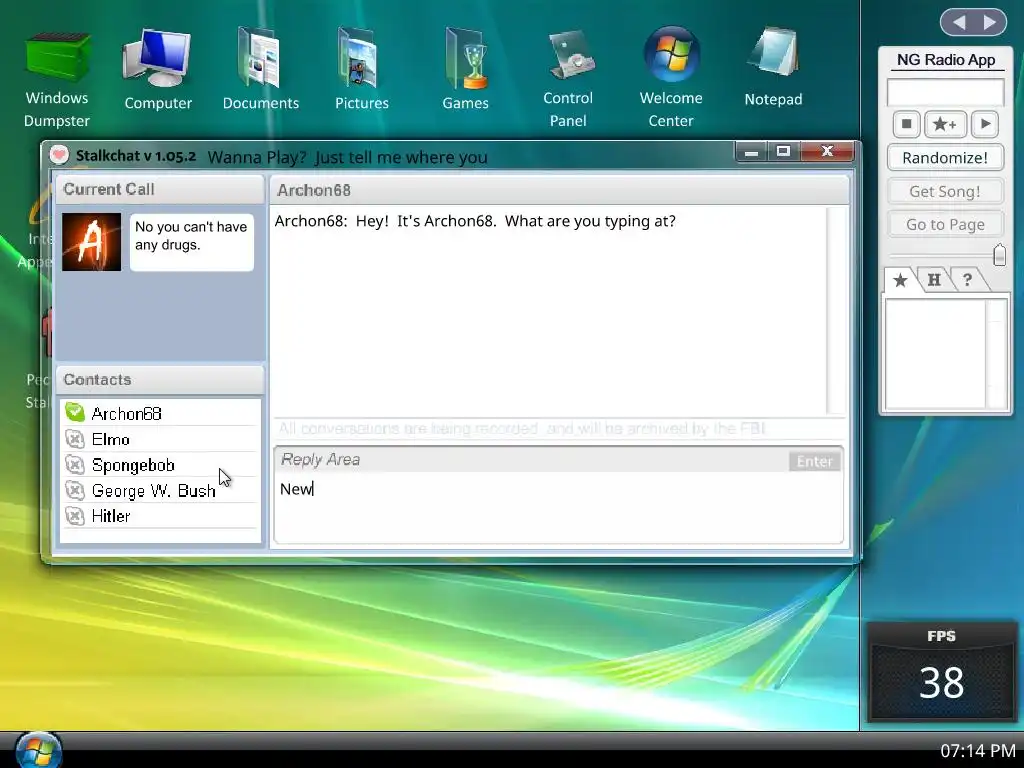Click the left arrow on sidebar toggle
The width and height of the screenshot is (1024, 768).
[x=959, y=23]
